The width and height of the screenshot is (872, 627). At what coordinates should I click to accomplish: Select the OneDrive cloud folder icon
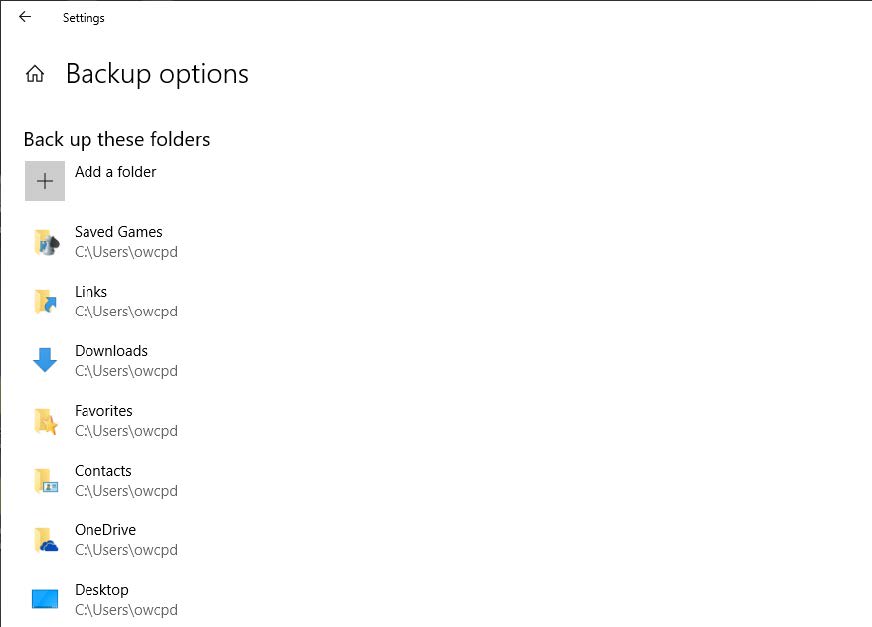[45, 540]
